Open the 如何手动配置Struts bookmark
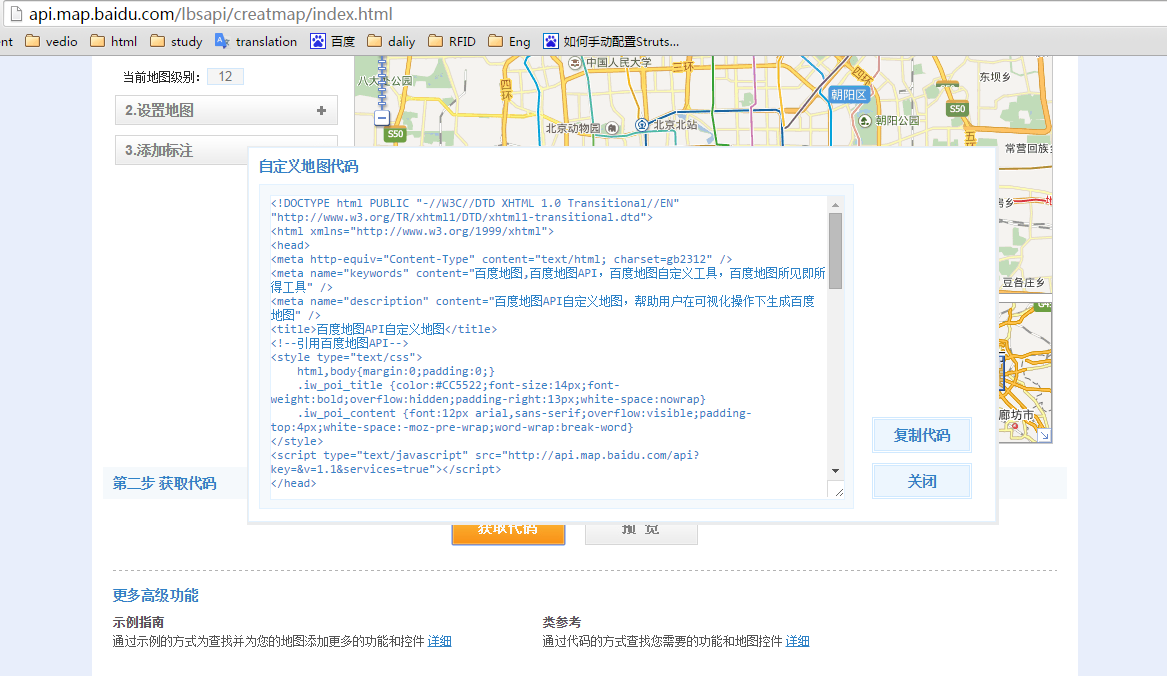The width and height of the screenshot is (1167, 676). pos(611,42)
